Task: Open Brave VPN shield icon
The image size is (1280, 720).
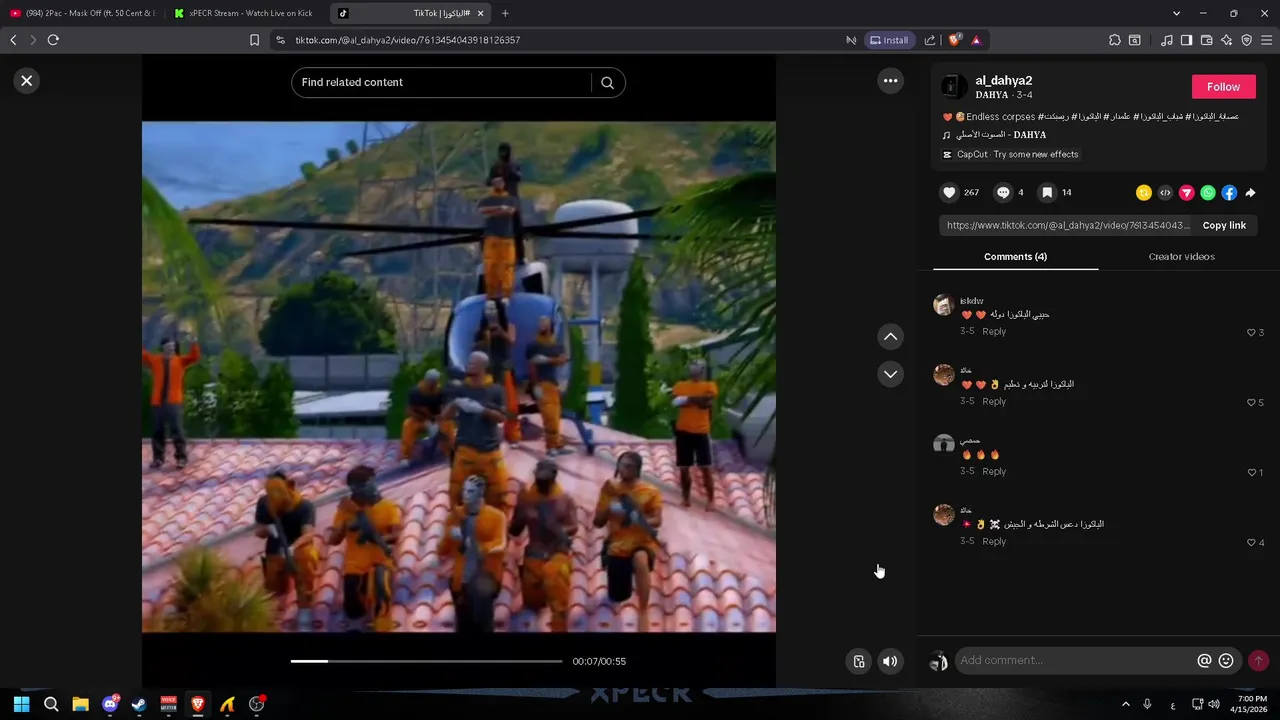Action: tap(1246, 40)
